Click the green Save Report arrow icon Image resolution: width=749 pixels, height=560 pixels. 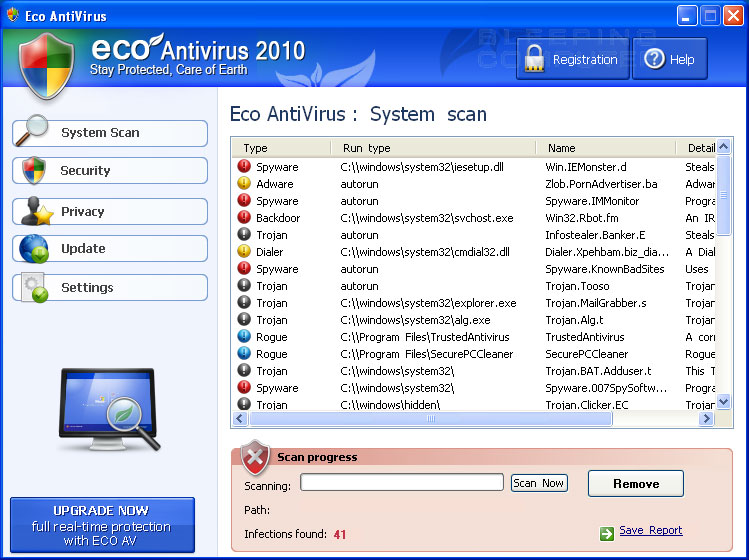tap(606, 532)
